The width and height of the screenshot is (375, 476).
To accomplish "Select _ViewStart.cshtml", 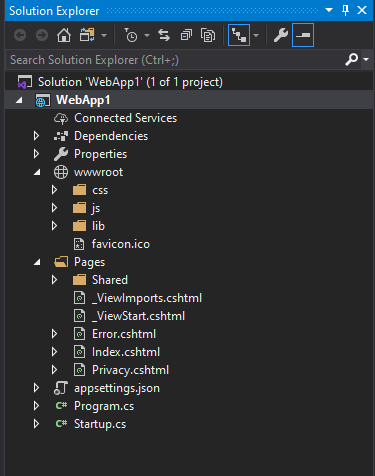I will (138, 316).
